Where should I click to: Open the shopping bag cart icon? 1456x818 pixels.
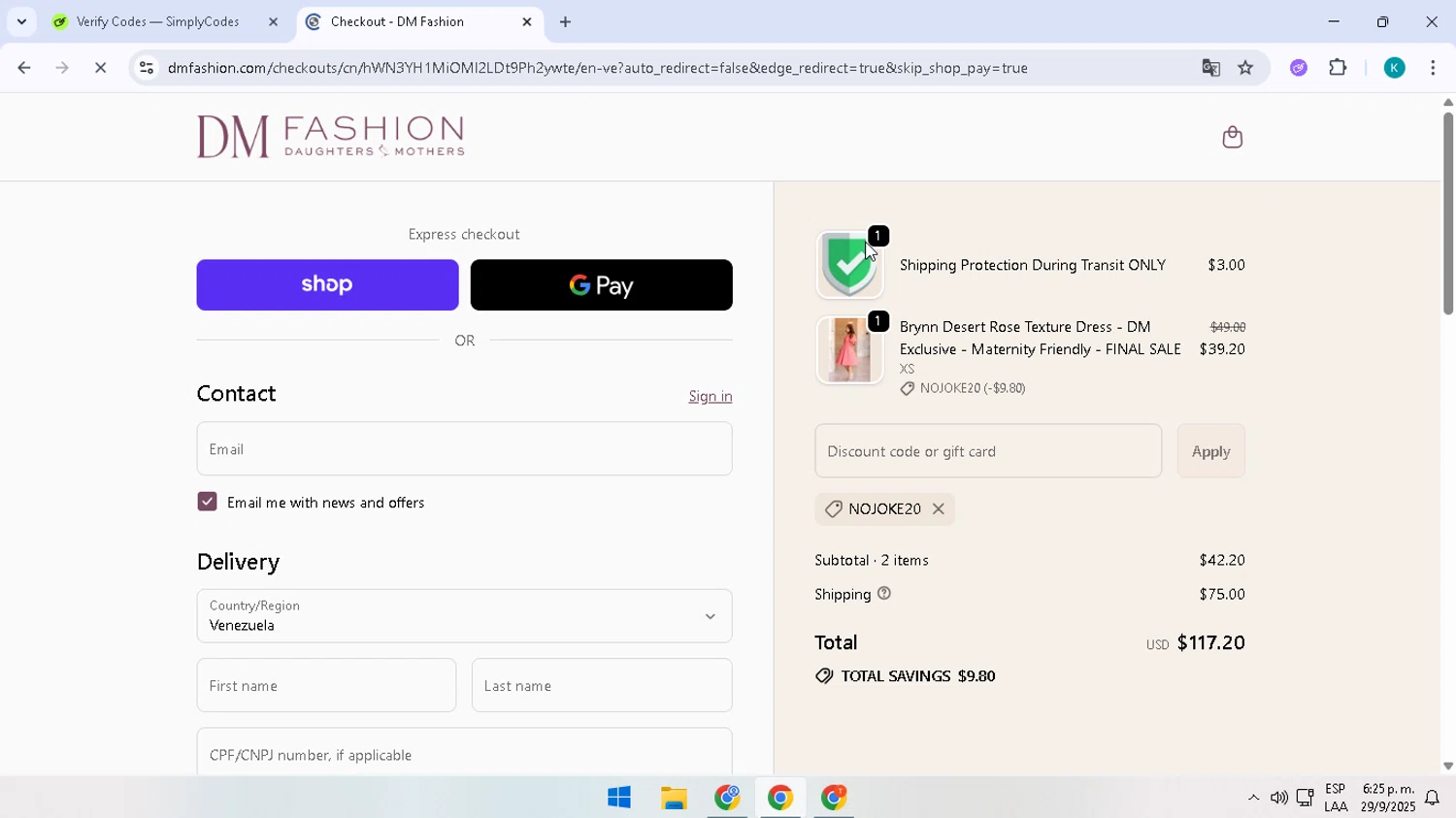[1232, 137]
